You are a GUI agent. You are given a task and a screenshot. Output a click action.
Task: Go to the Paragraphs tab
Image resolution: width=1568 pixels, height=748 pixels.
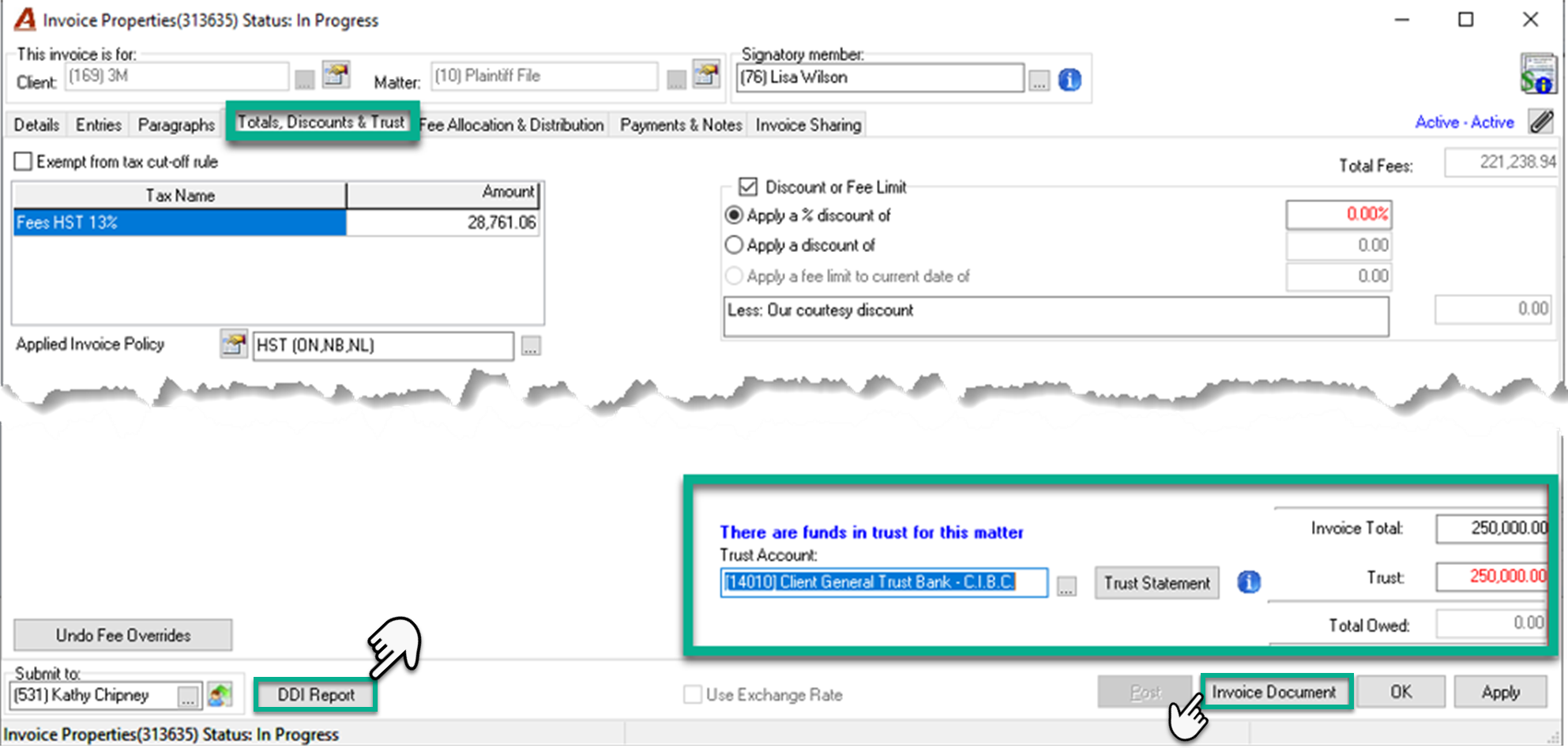pyautogui.click(x=176, y=125)
